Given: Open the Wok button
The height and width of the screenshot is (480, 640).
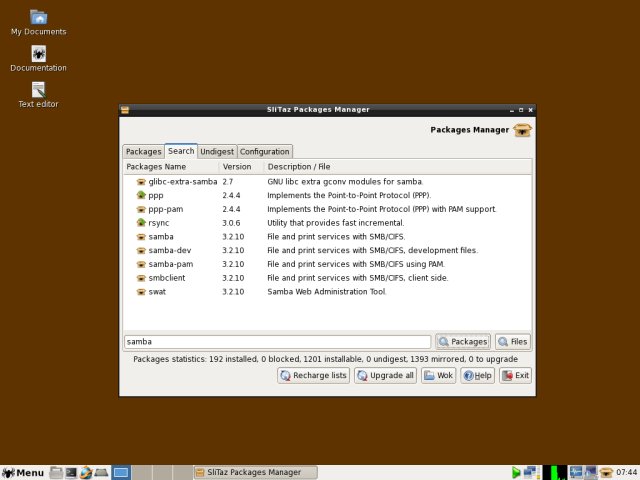Looking at the screenshot, I should point(438,376).
